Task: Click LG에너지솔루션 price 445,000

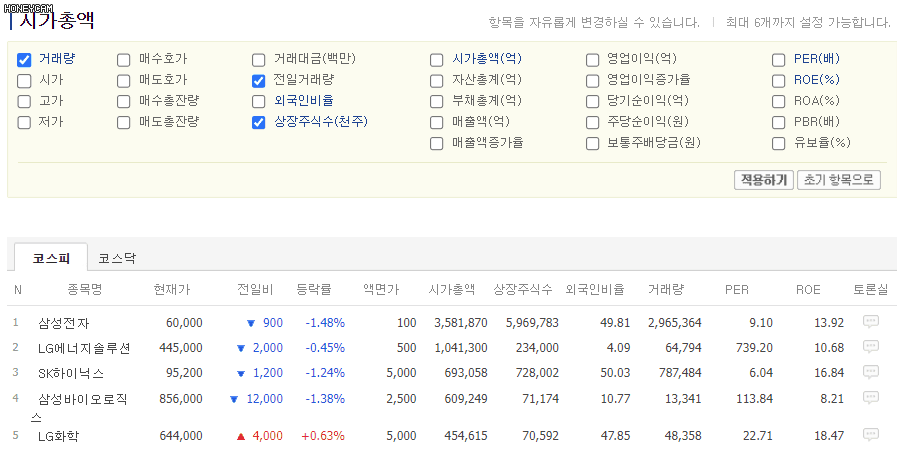Action: [181, 348]
